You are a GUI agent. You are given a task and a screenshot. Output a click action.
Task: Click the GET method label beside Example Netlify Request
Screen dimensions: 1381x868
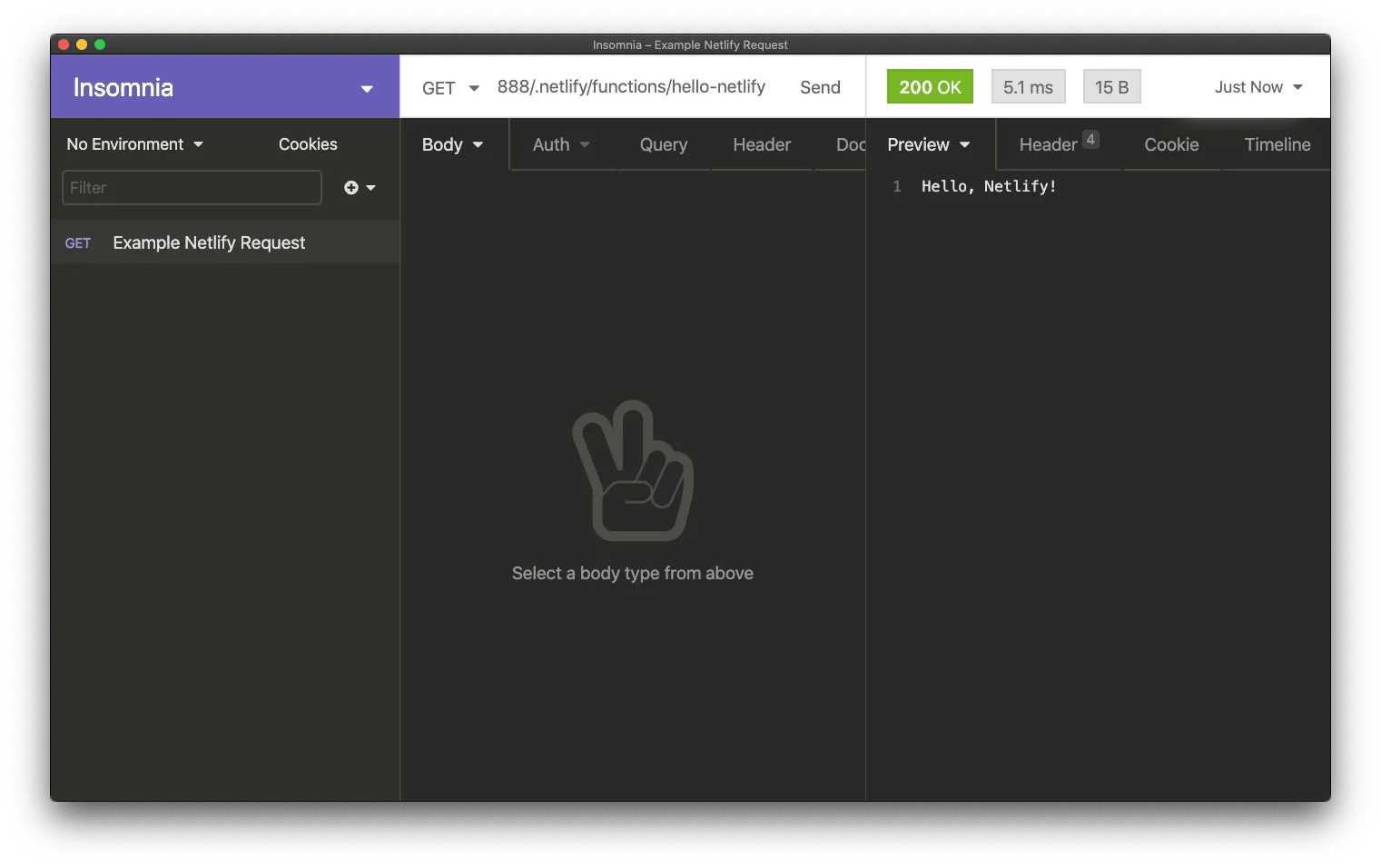(x=78, y=242)
